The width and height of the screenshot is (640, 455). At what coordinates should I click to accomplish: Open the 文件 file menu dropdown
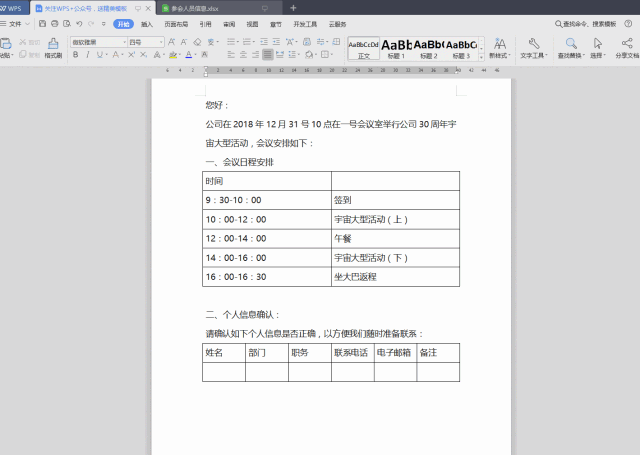(x=15, y=24)
